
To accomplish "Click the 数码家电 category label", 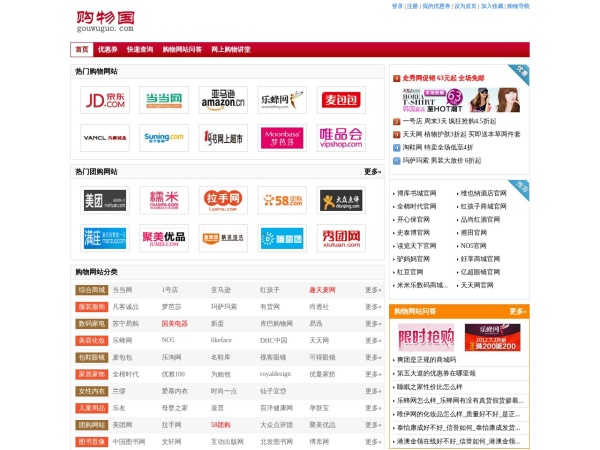I will 92,324.
